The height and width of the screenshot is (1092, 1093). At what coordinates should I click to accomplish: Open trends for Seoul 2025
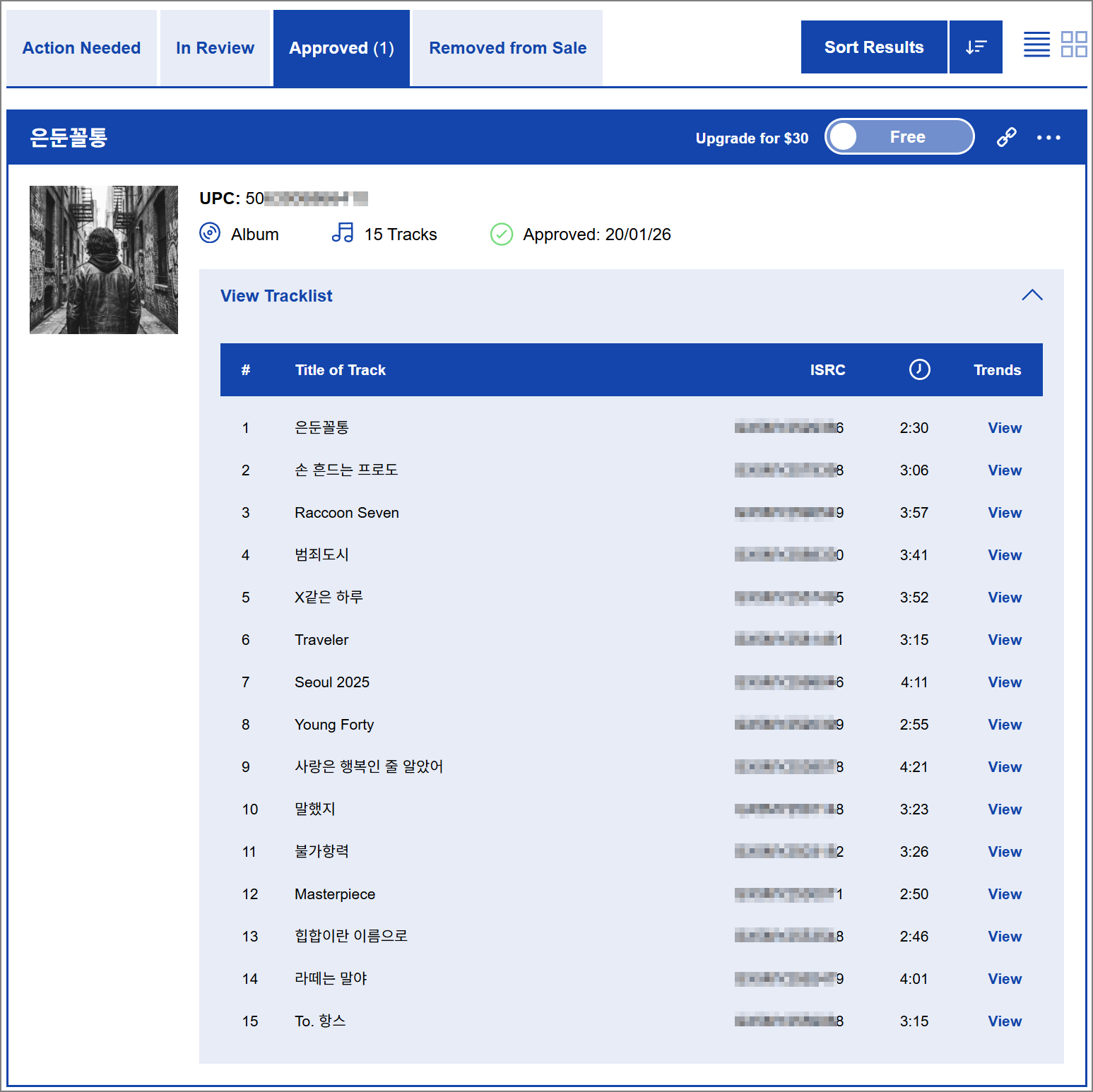click(x=1004, y=682)
